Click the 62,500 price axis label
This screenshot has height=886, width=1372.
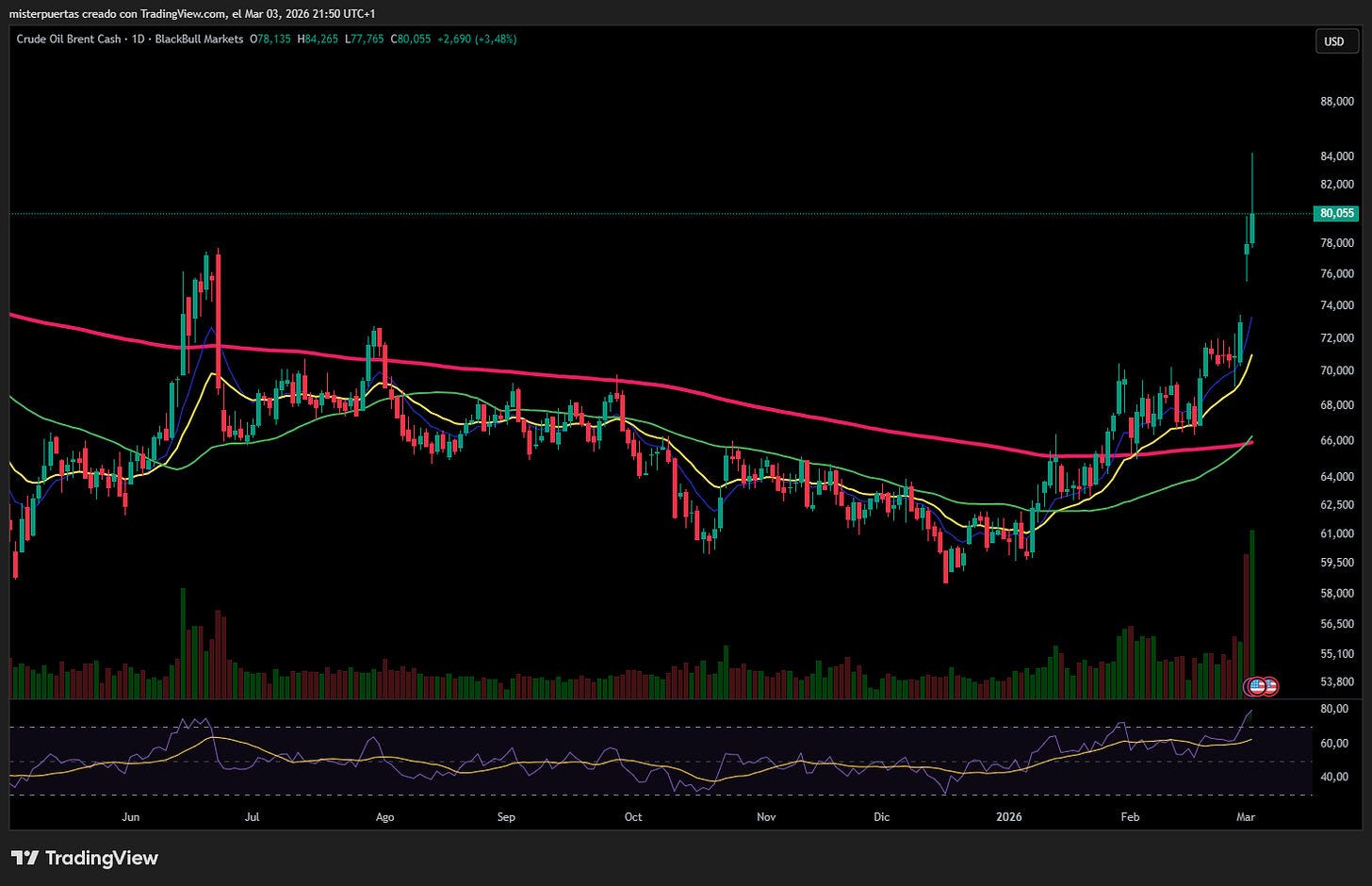pyautogui.click(x=1337, y=505)
